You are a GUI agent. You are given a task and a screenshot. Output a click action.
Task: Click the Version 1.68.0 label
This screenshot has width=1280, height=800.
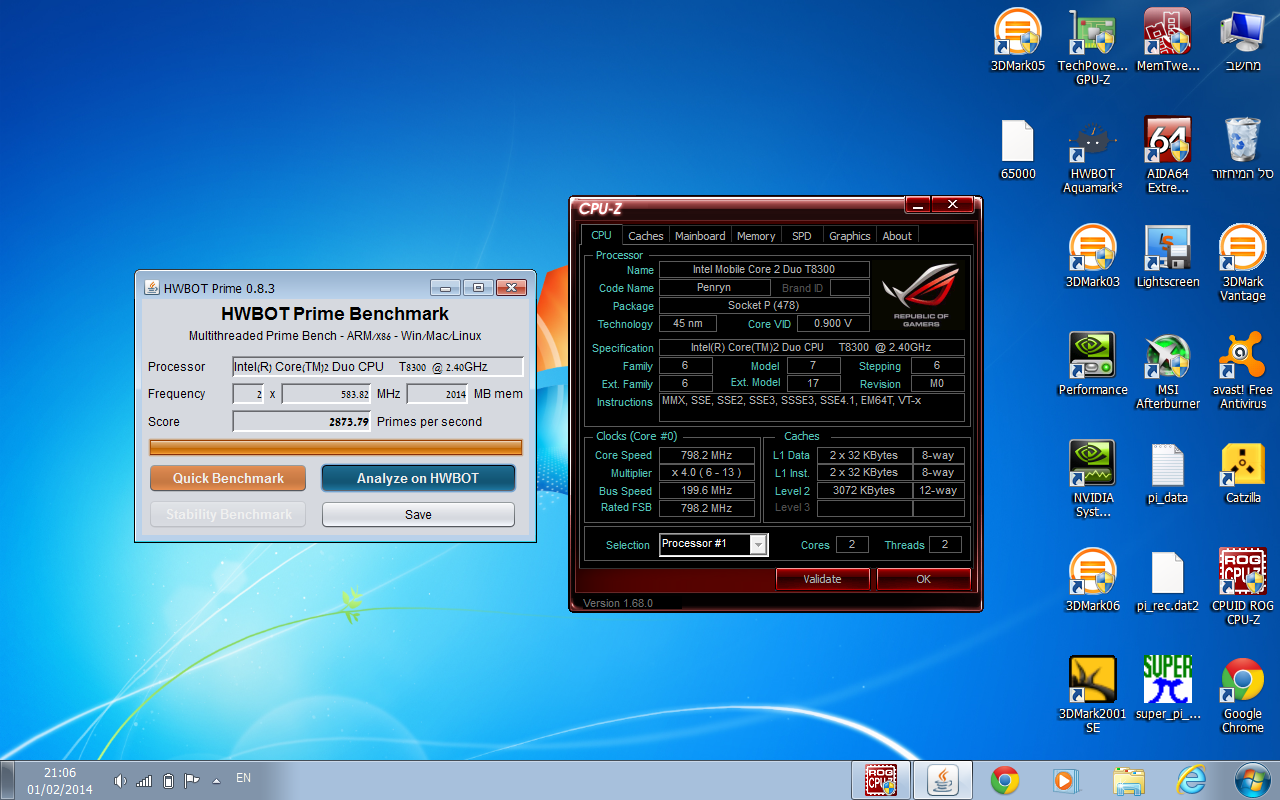pyautogui.click(x=617, y=603)
